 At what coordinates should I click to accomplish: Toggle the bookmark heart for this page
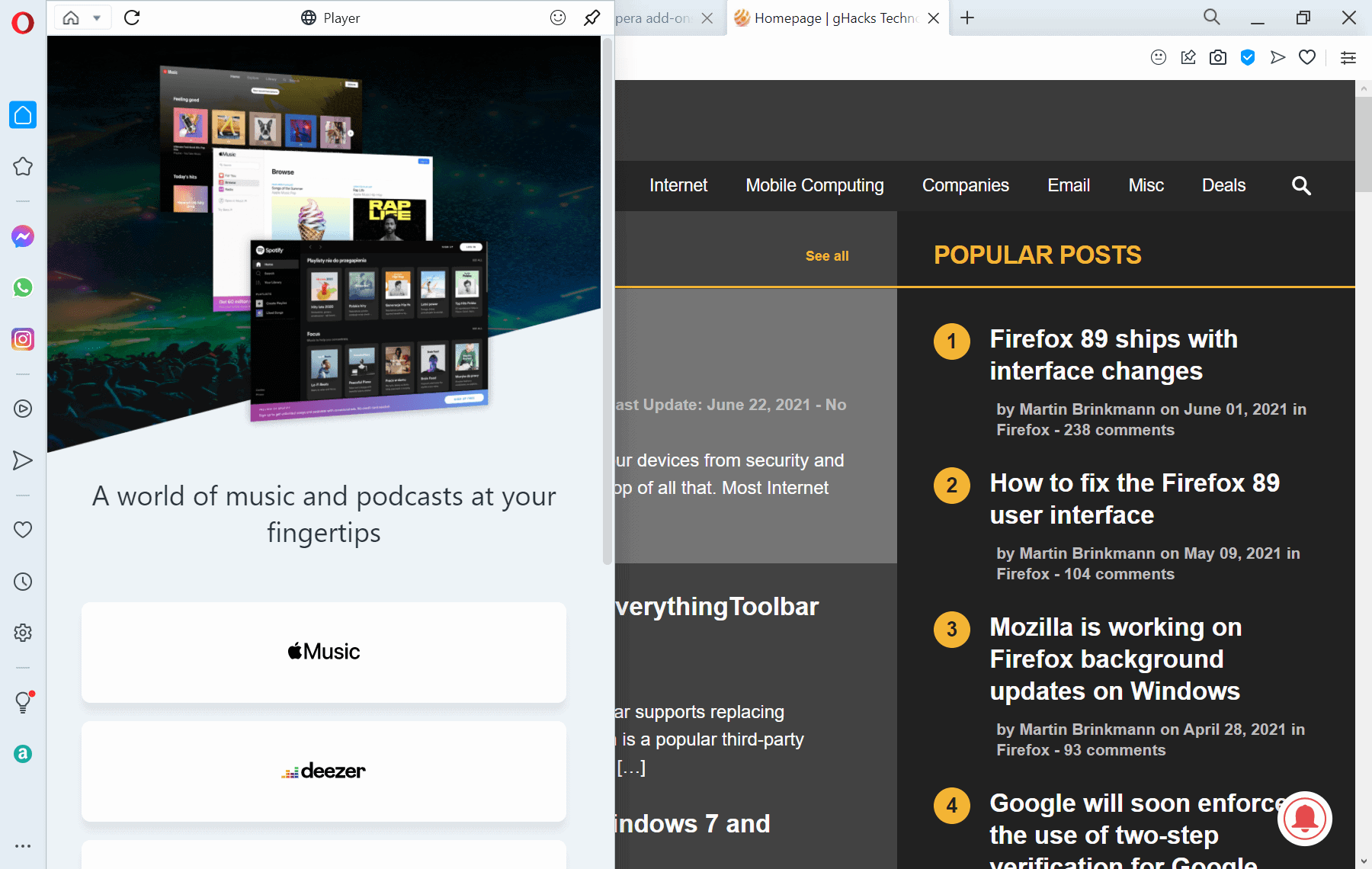[1307, 57]
